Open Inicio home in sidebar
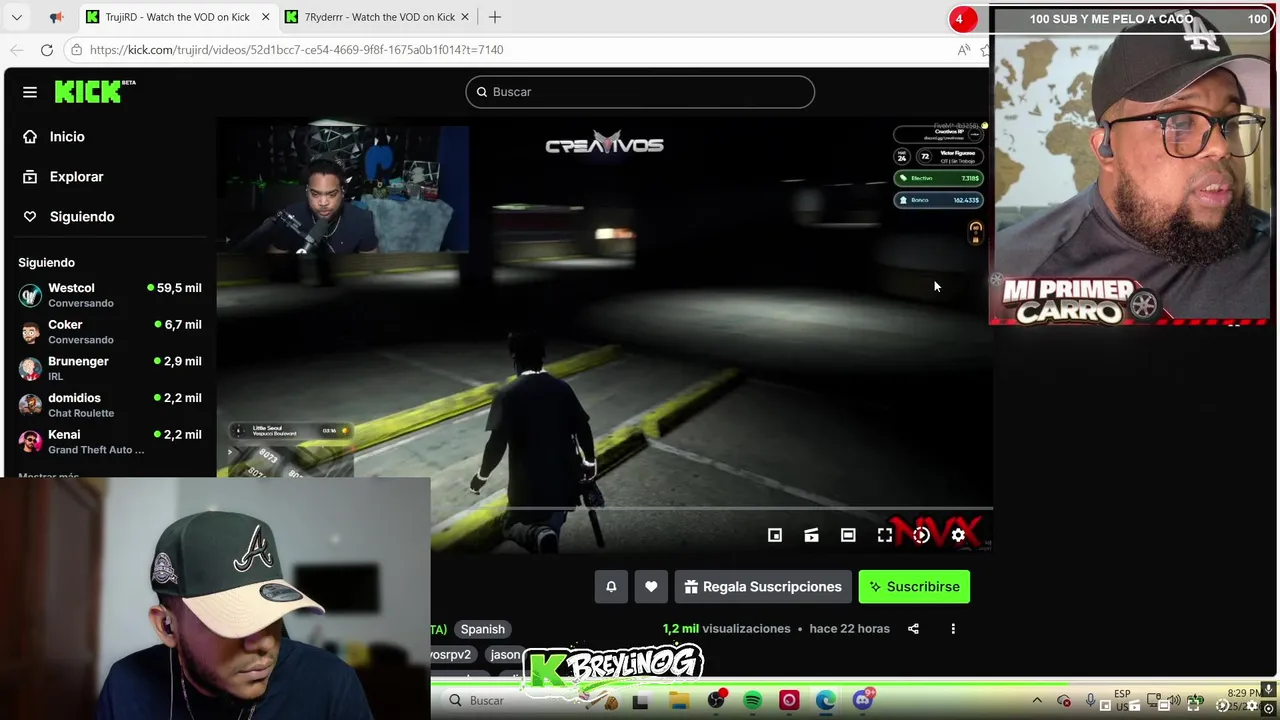 pos(67,137)
